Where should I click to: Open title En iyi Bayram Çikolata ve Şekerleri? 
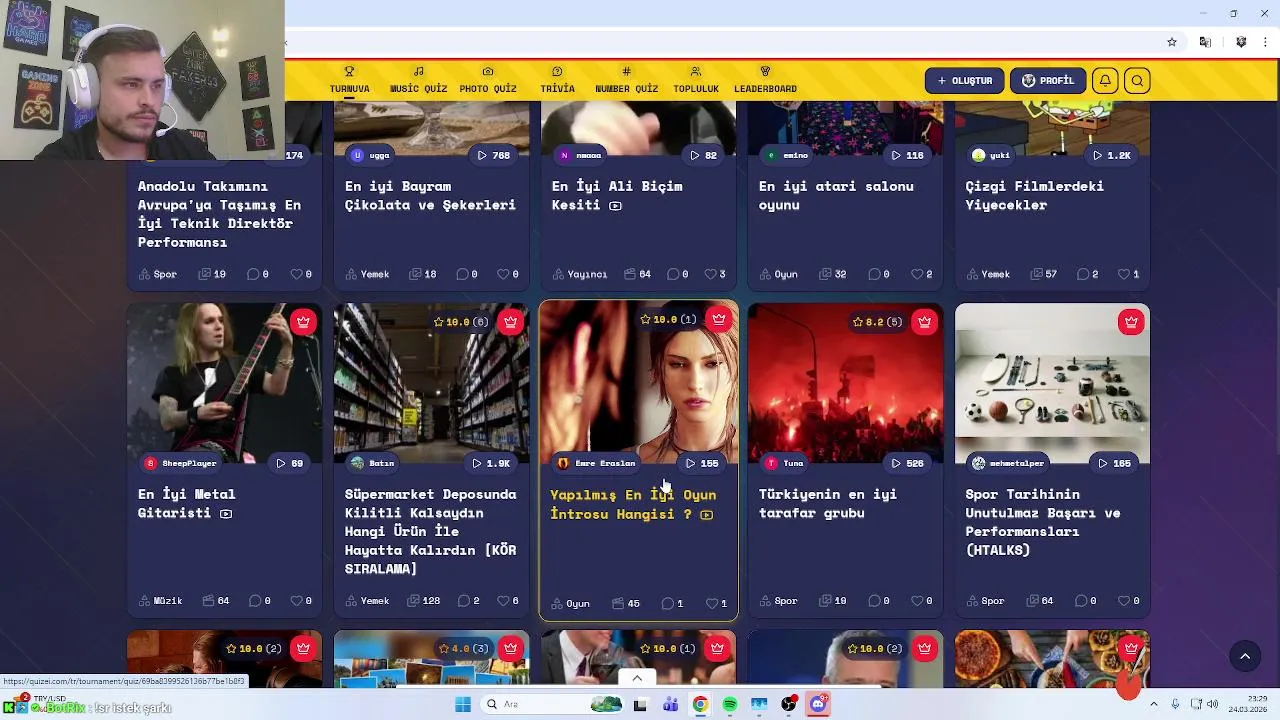tap(430, 195)
